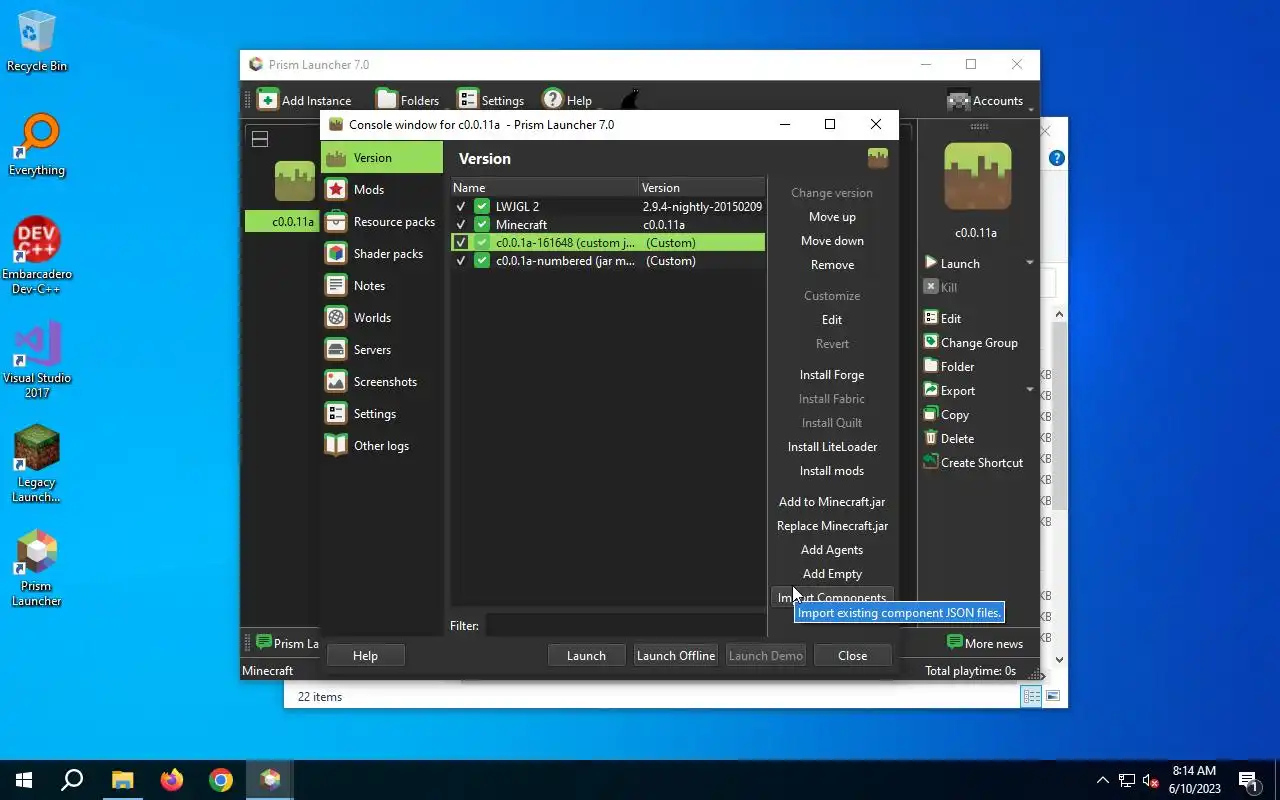The width and height of the screenshot is (1280, 800).
Task: Sort components by the Name column
Action: pyautogui.click(x=545, y=187)
